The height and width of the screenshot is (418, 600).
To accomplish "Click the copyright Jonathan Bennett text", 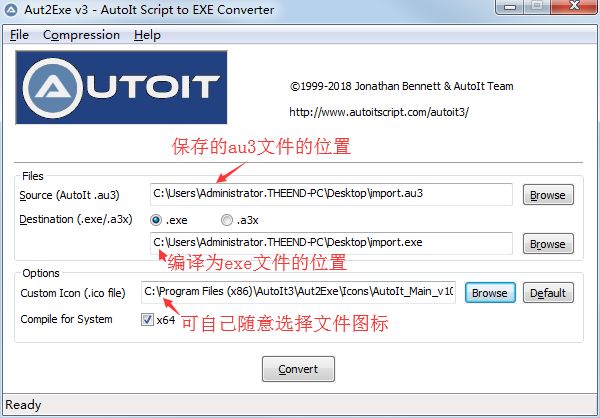I will 401,86.
